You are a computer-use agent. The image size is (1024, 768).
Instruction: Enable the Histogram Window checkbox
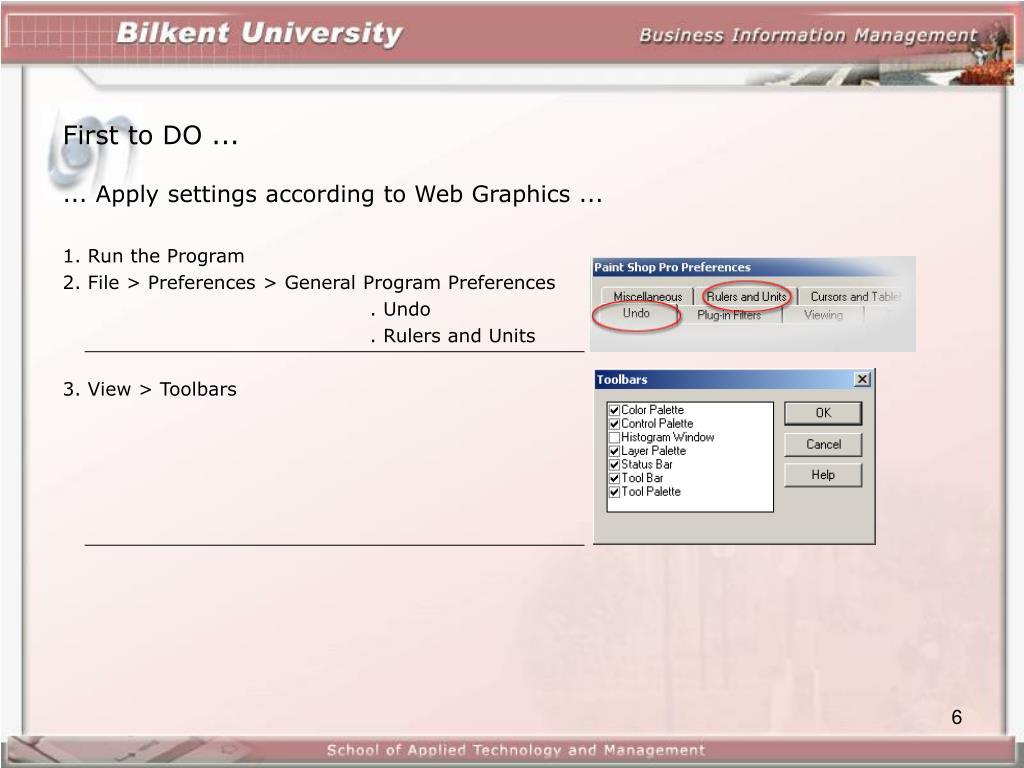click(614, 438)
